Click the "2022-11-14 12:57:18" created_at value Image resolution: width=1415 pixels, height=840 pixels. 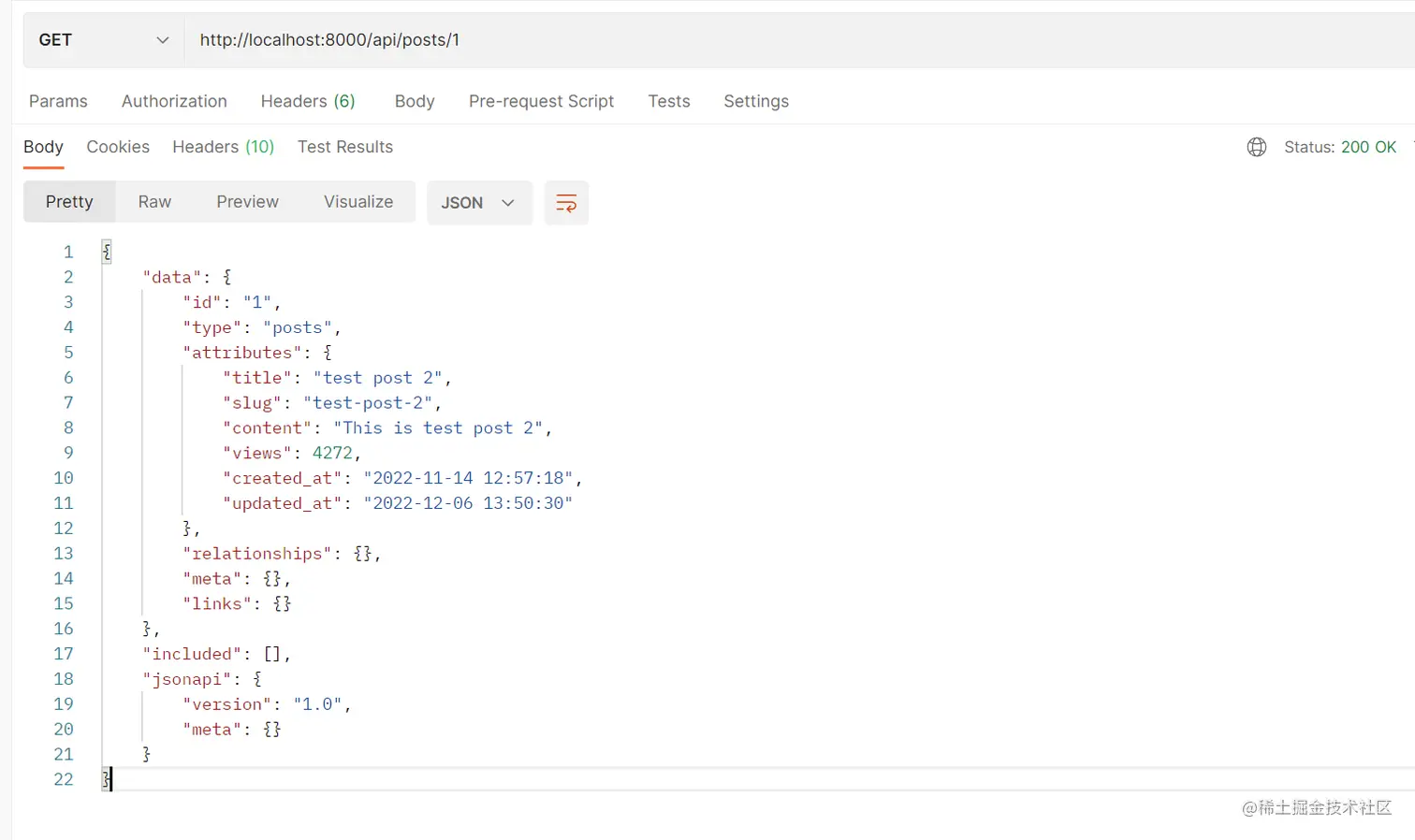tap(468, 478)
